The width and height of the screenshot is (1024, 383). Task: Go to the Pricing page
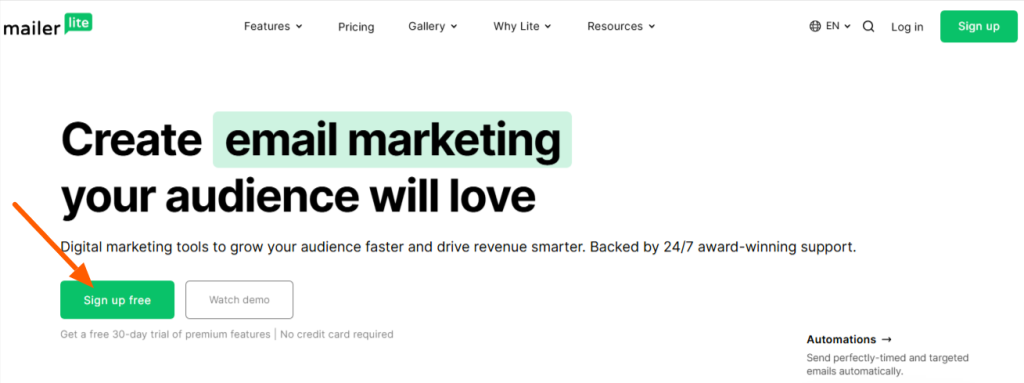356,27
